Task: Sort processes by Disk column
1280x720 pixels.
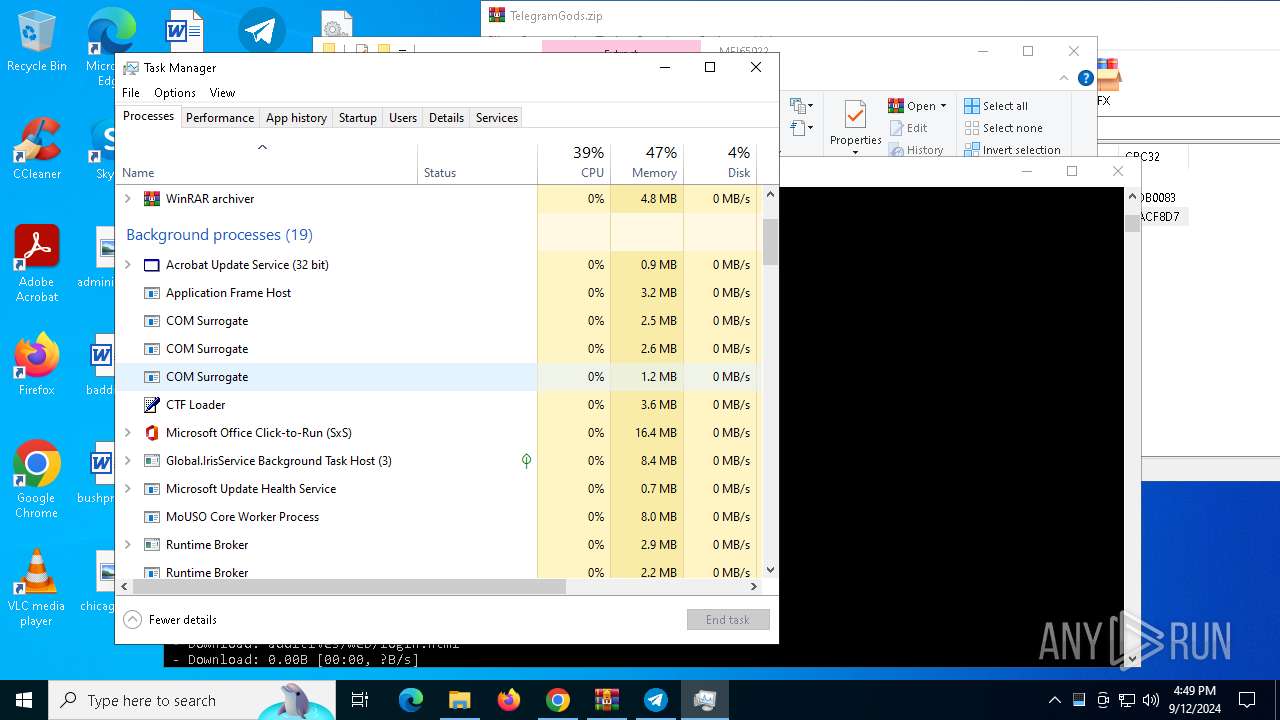Action: point(720,163)
